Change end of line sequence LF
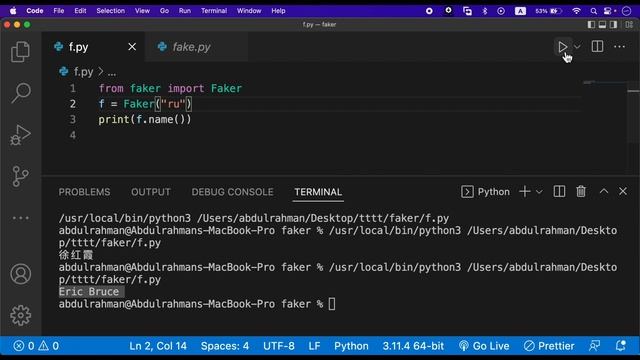The height and width of the screenshot is (360, 640). 314,346
